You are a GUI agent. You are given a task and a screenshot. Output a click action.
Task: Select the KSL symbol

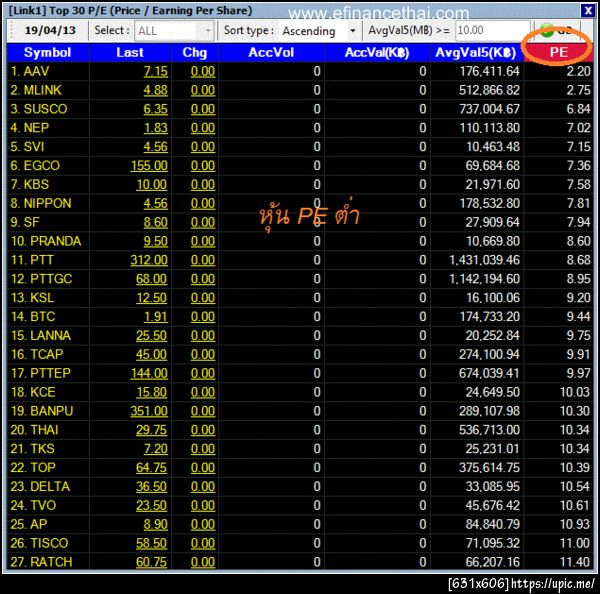point(33,298)
